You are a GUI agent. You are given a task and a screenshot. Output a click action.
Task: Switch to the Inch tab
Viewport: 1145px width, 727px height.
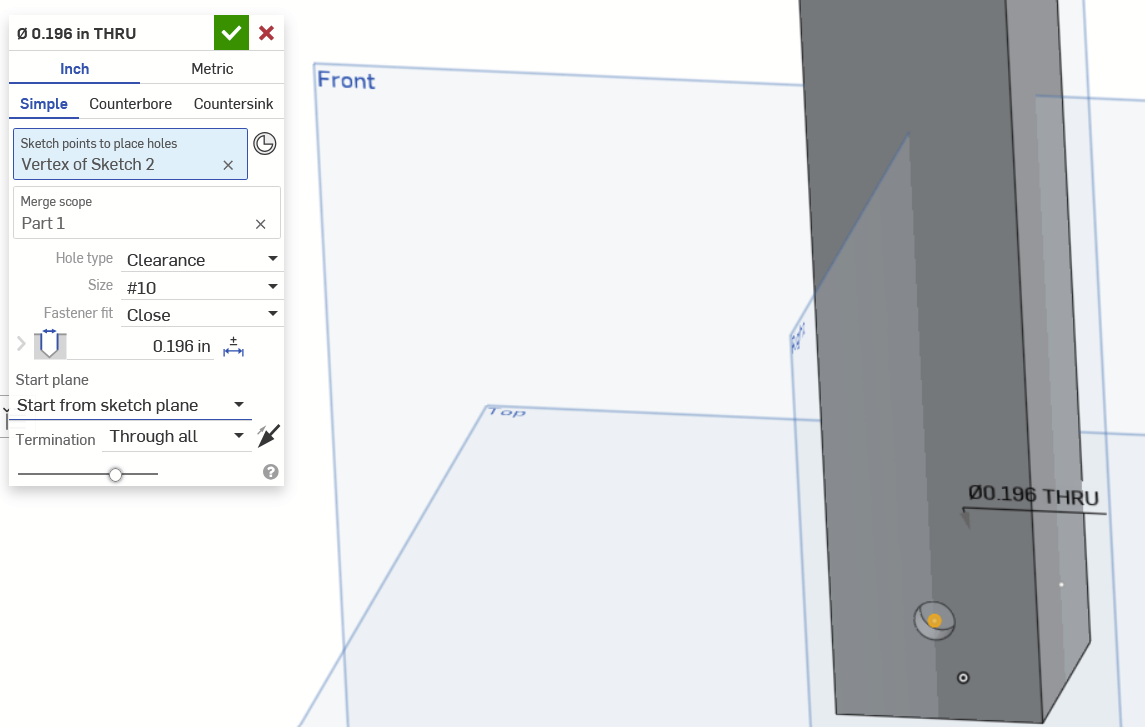point(74,69)
